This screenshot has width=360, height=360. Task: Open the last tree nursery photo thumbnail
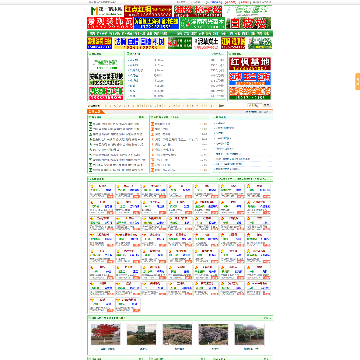click(x=249, y=334)
